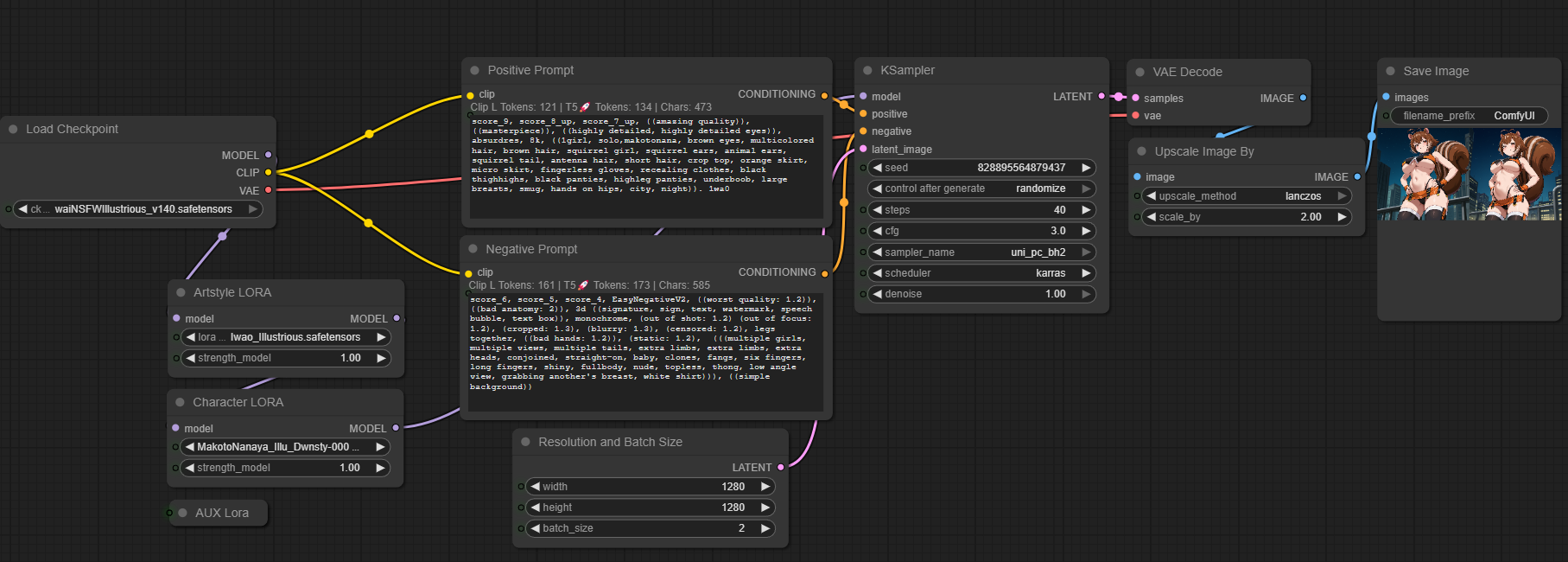The height and width of the screenshot is (562, 1568).
Task: Collapse the Negative Prompt node via its dot
Action: pyautogui.click(x=473, y=249)
